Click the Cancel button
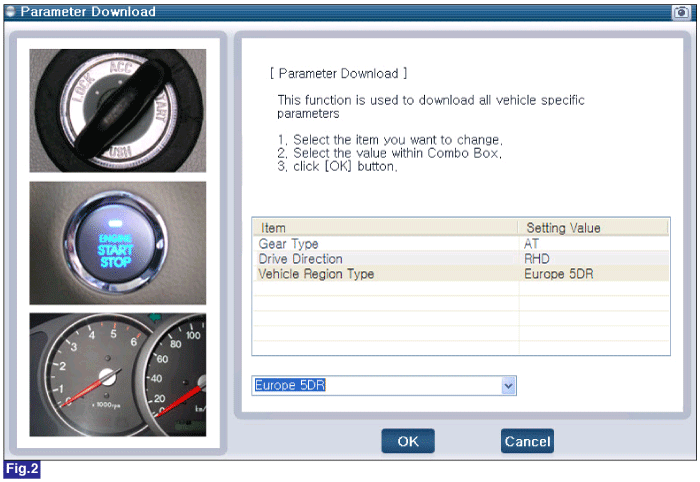The height and width of the screenshot is (482, 700). click(x=527, y=441)
